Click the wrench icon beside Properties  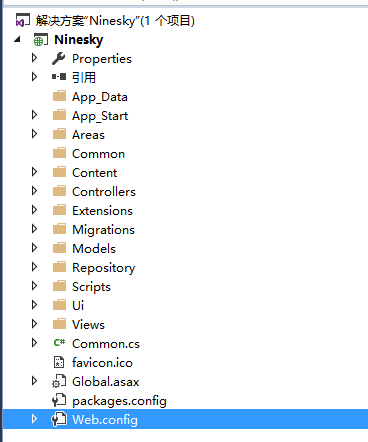(59, 59)
